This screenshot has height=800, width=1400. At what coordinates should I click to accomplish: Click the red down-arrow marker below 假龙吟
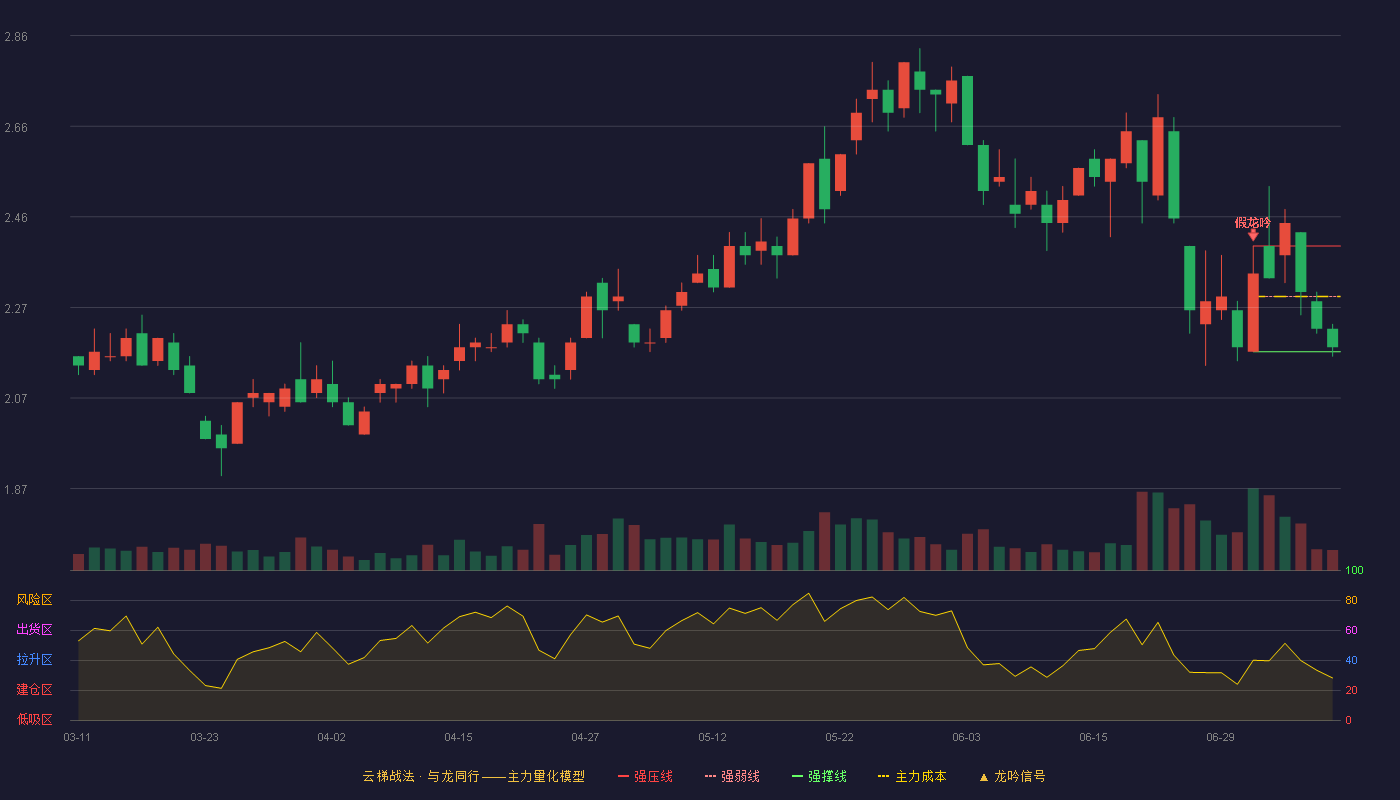pos(1253,235)
